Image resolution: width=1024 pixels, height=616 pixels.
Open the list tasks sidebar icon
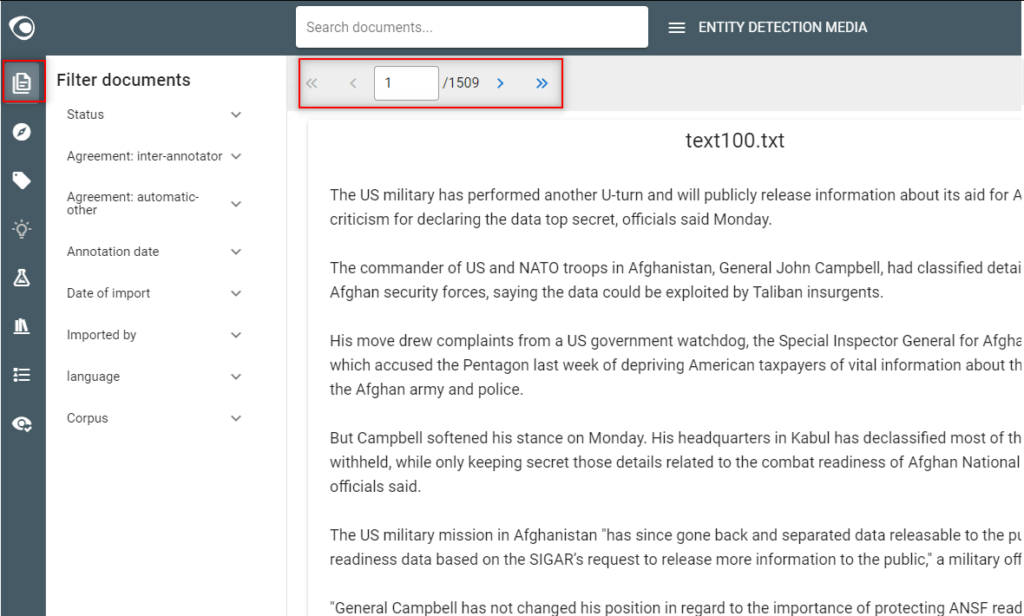click(x=22, y=375)
